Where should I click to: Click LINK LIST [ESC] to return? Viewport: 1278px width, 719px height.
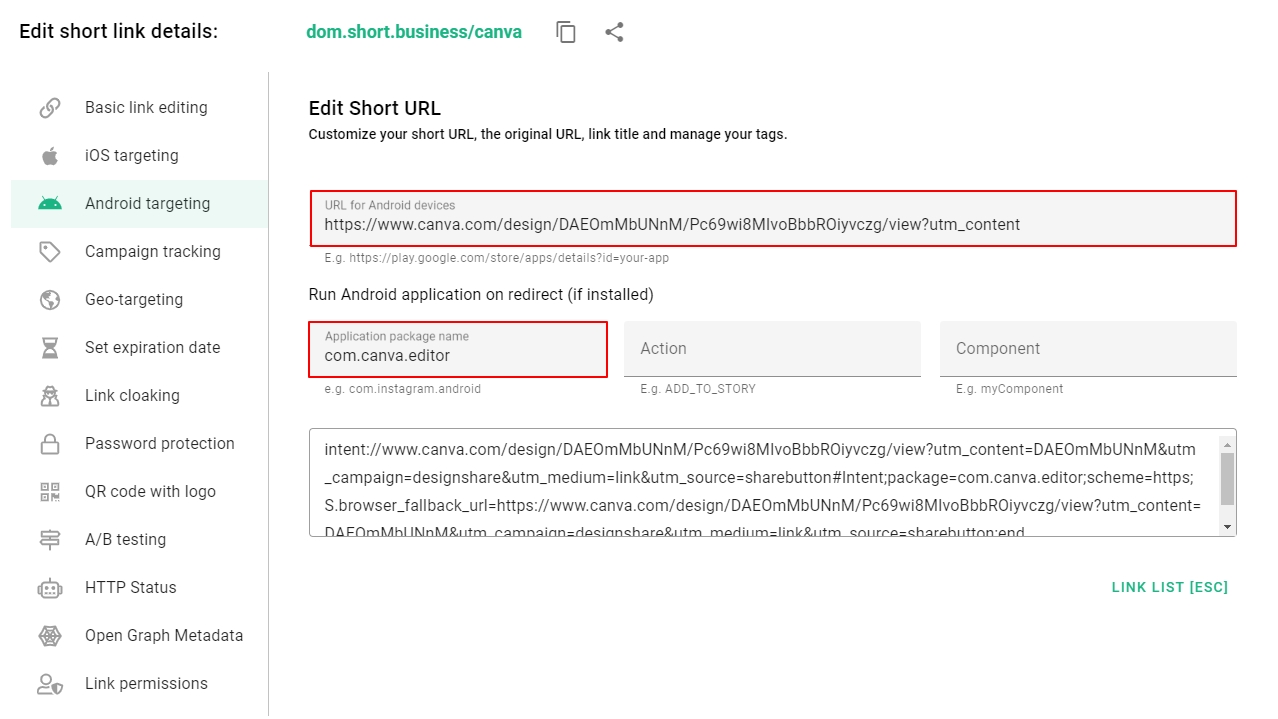(x=1169, y=587)
